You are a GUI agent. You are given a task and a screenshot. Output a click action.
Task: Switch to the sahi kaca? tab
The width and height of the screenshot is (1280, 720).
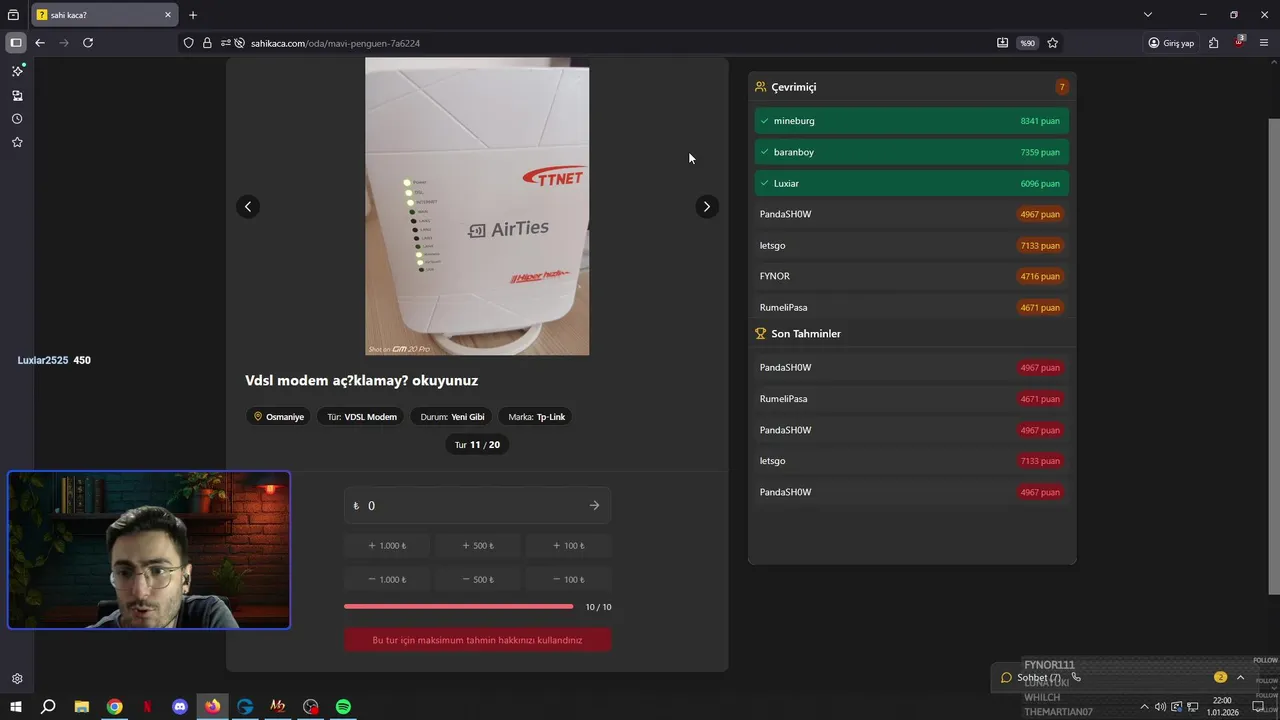point(105,15)
